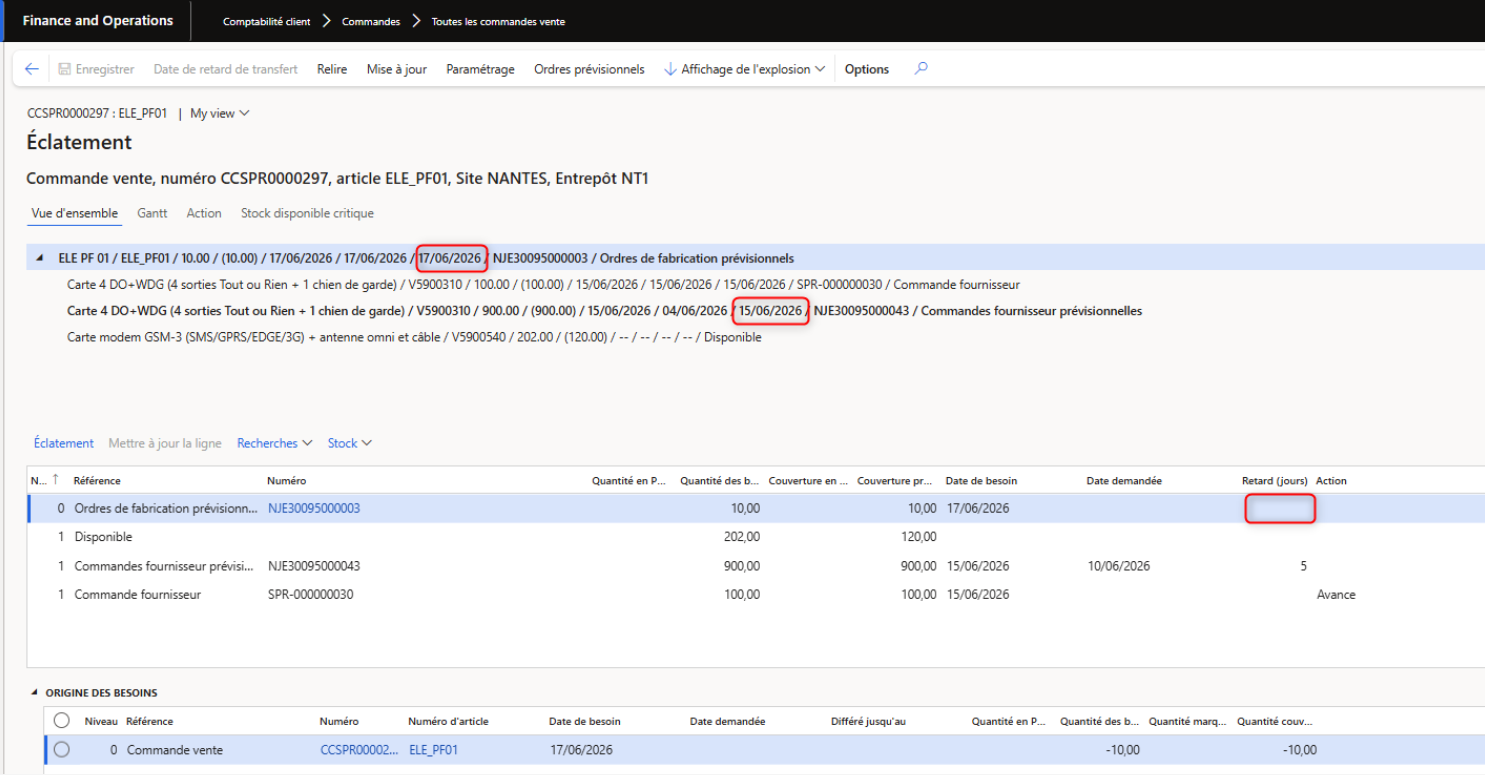This screenshot has height=775, width=1485.
Task: Click the Avance action cell
Action: tap(1336, 594)
